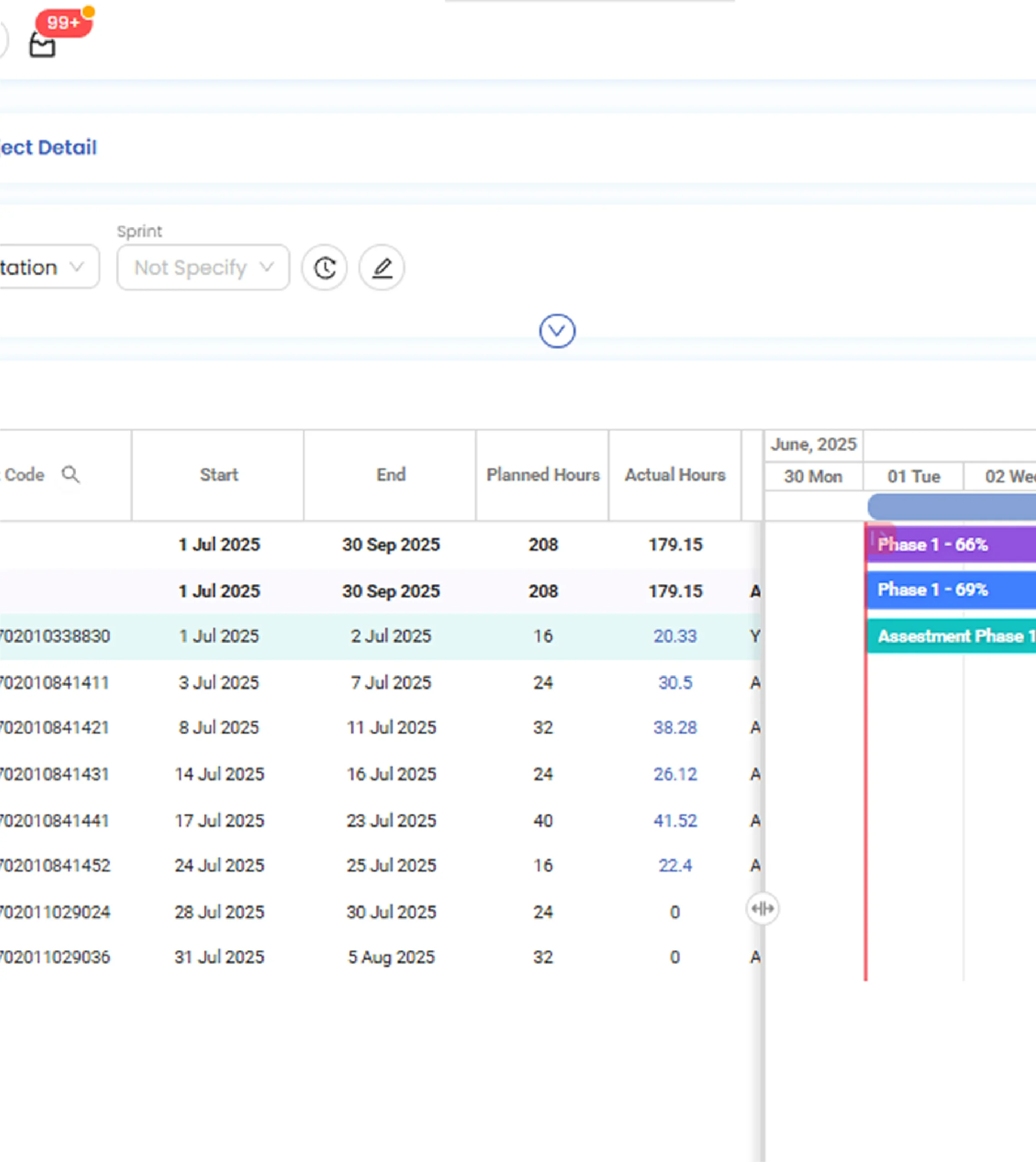Click the '30 Jul 2025' end date cell

391,912
